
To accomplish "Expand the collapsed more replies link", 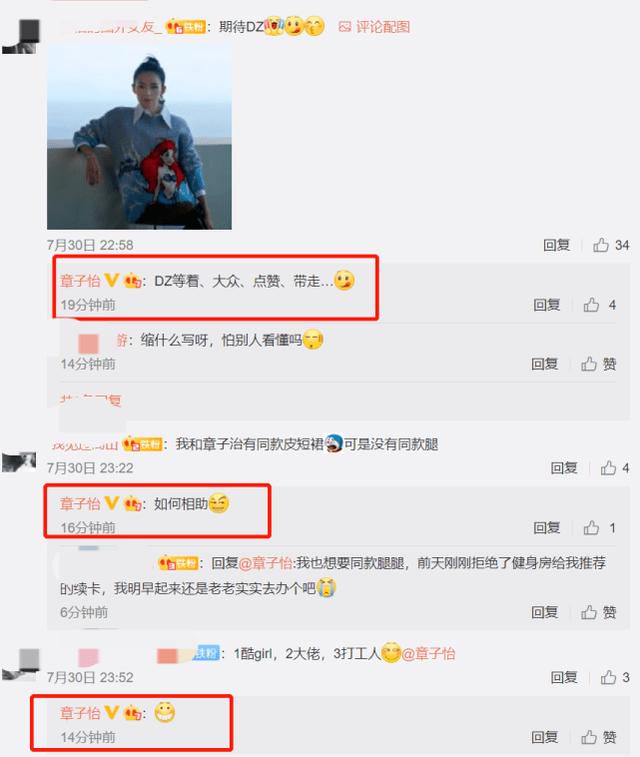I will tap(90, 400).
